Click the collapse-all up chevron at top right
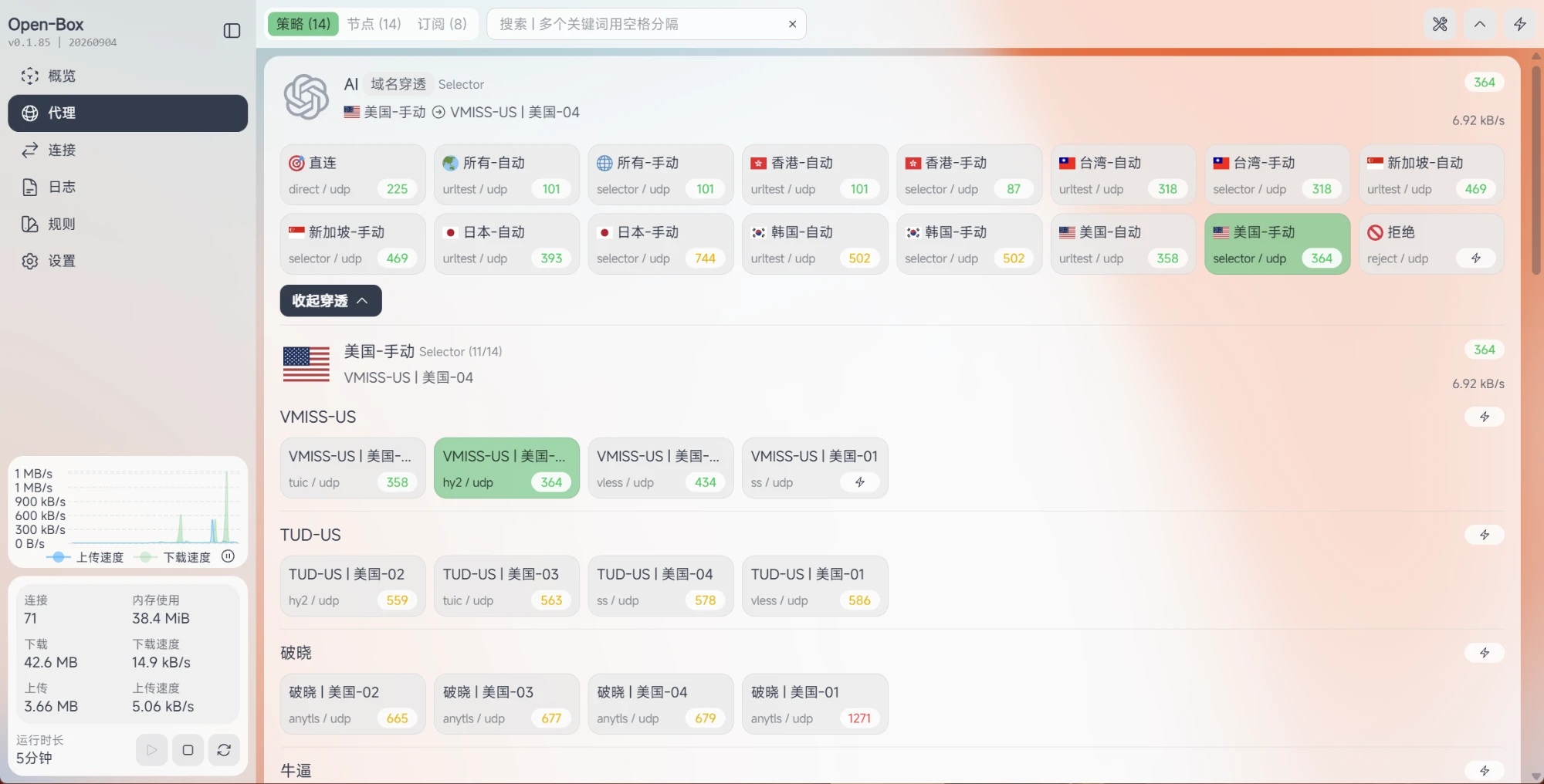This screenshot has height=784, width=1544. point(1480,24)
